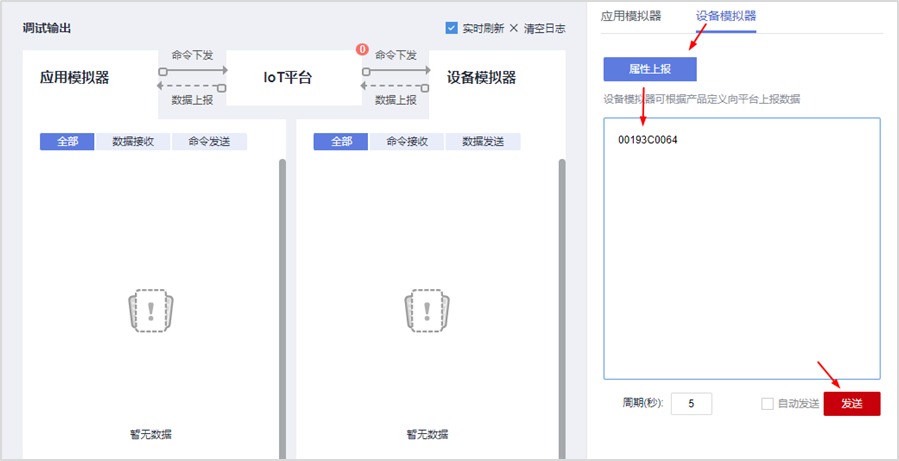This screenshot has height=461, width=899.
Task: Click the blue 属性上报 button
Action: click(x=649, y=69)
